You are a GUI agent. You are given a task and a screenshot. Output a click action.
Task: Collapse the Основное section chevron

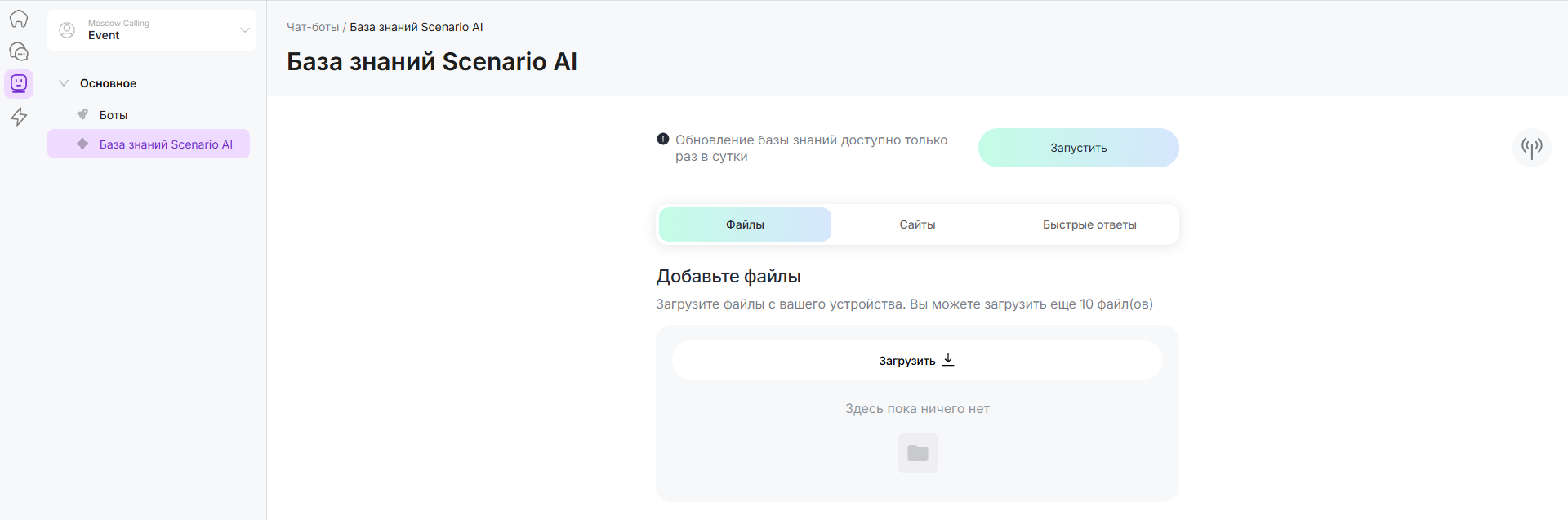64,83
